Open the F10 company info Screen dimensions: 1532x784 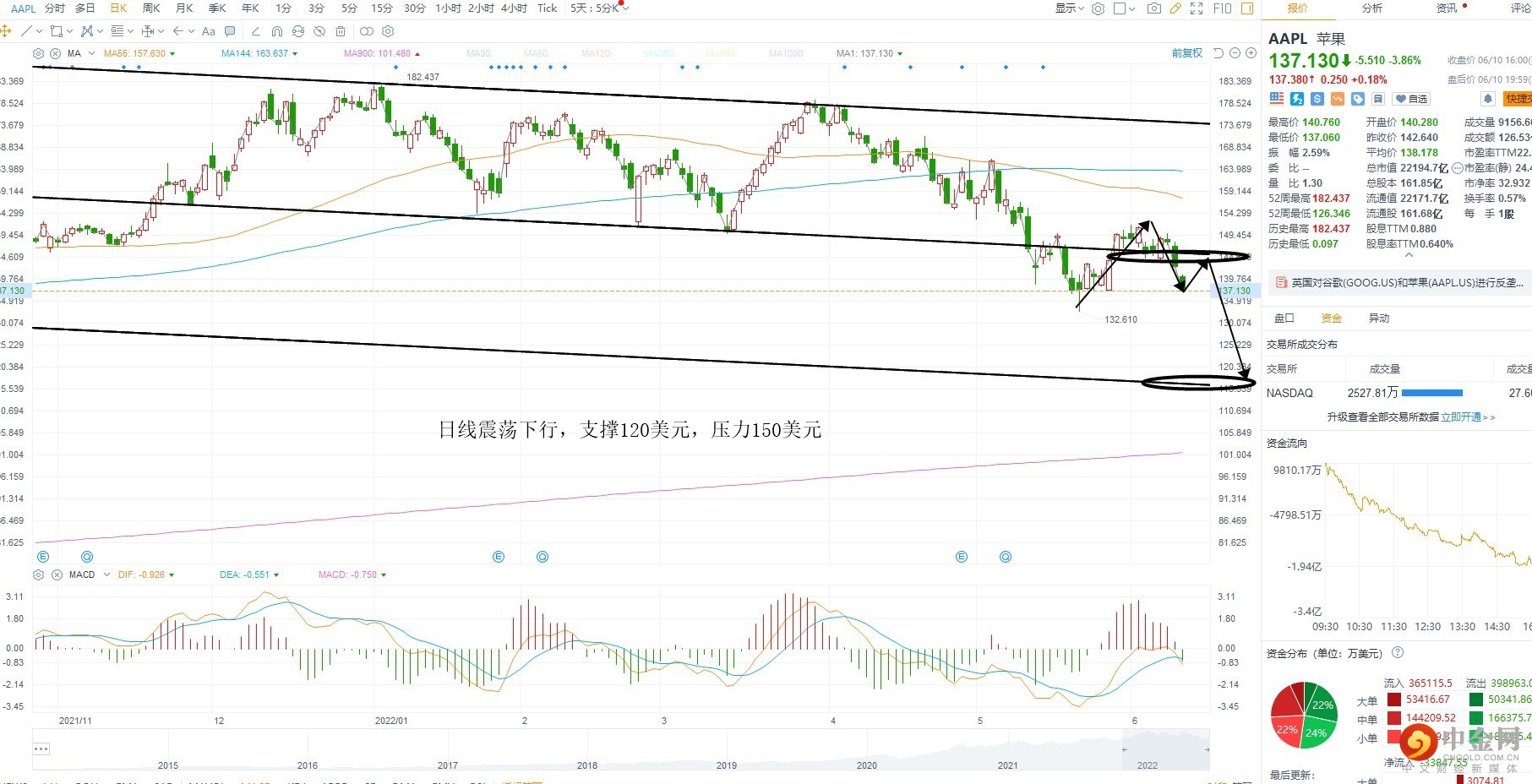click(1222, 8)
